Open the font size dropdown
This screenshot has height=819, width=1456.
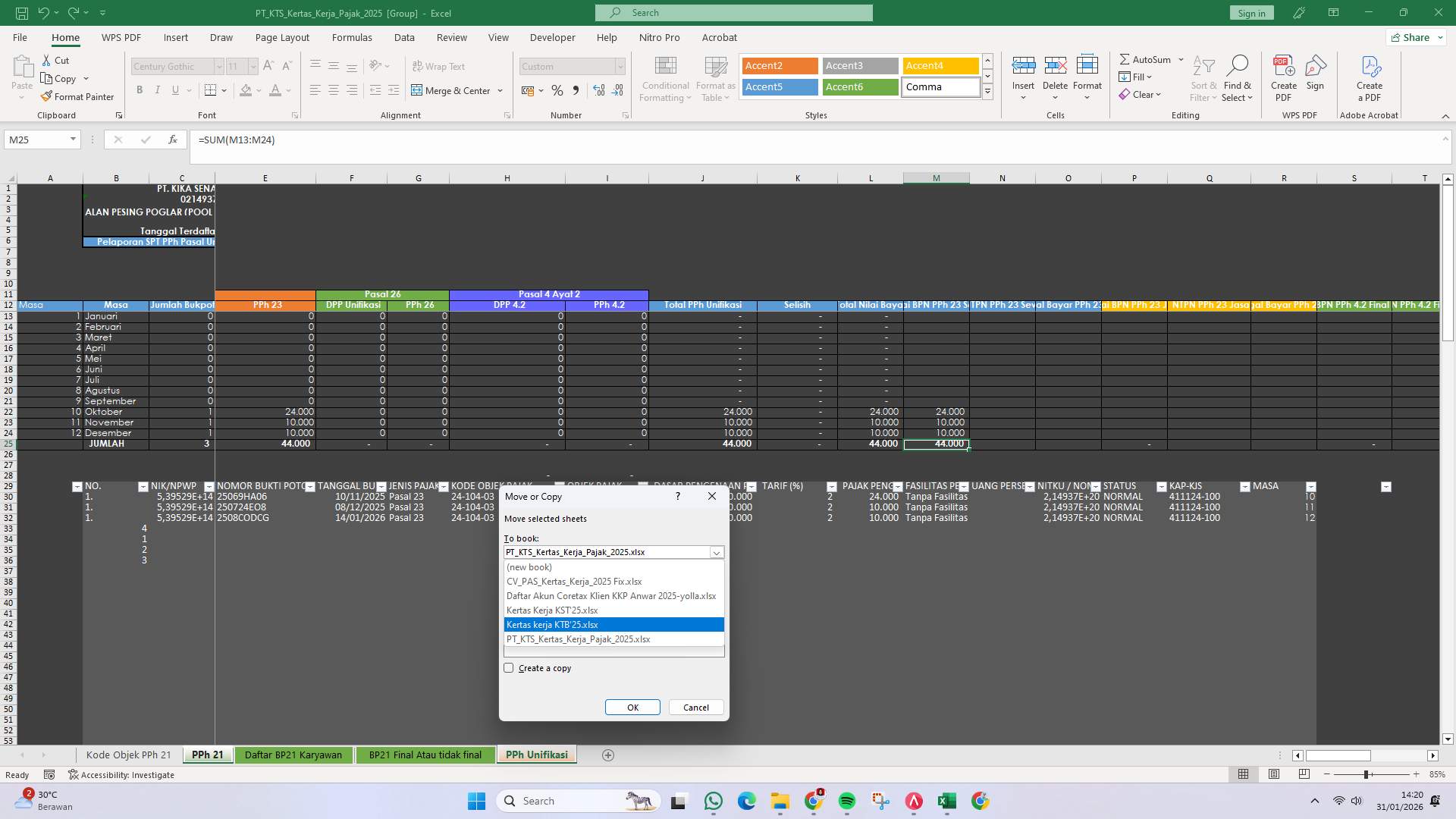coord(253,66)
